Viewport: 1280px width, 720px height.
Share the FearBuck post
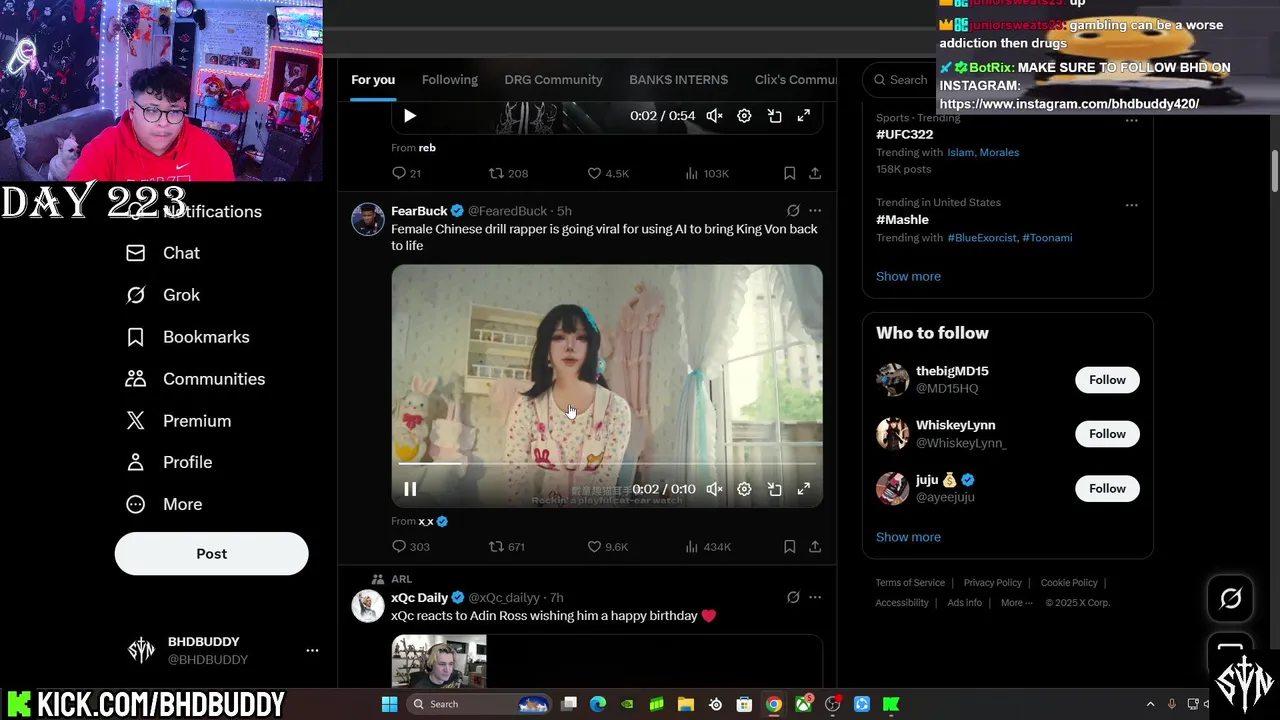(x=815, y=546)
